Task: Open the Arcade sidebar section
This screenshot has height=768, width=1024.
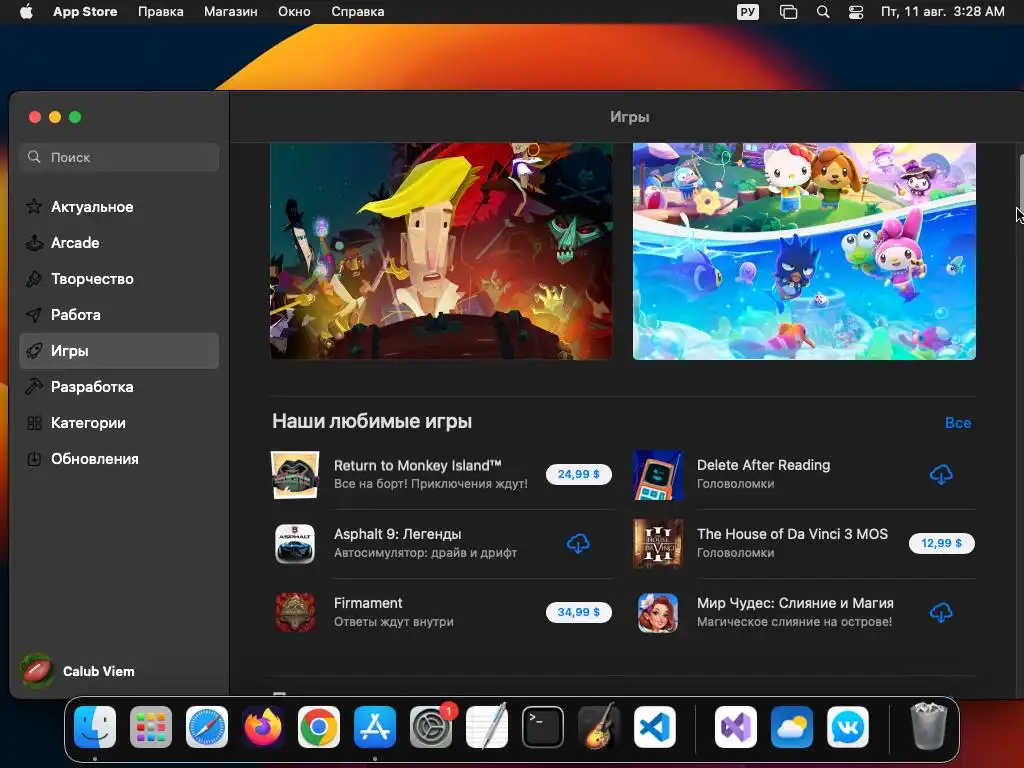Action: (119, 243)
